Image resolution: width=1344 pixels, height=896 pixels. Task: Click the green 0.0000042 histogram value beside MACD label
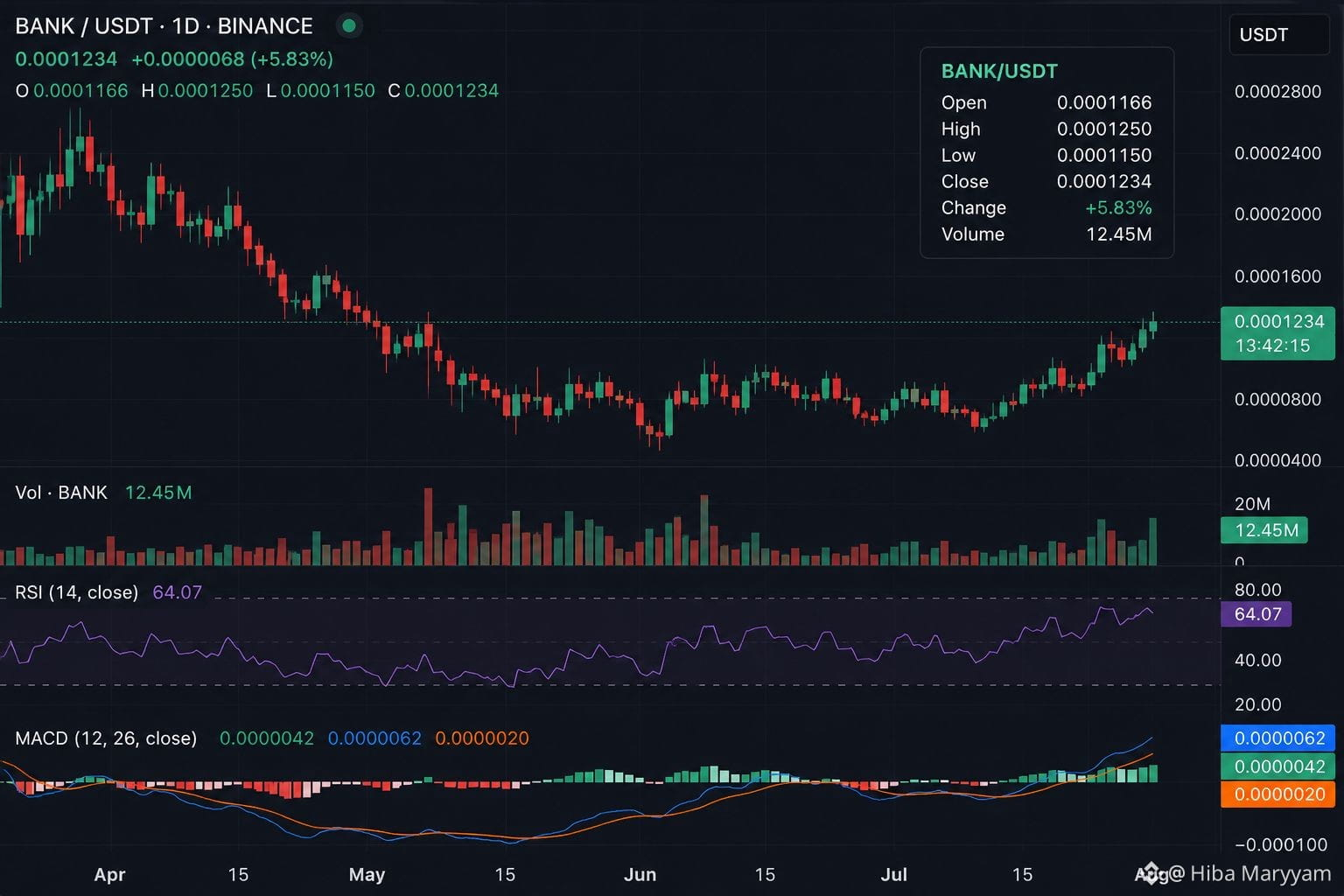pos(267,738)
